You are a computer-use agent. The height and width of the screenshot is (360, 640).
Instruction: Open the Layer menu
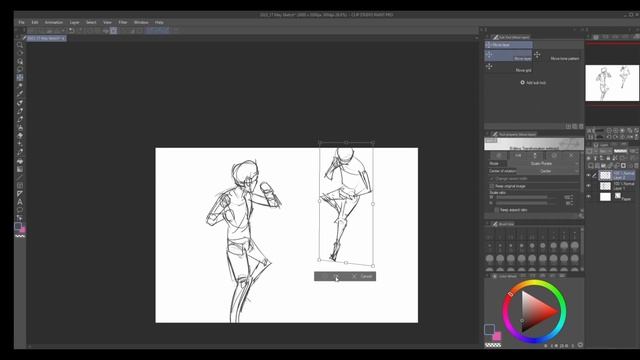click(x=74, y=22)
